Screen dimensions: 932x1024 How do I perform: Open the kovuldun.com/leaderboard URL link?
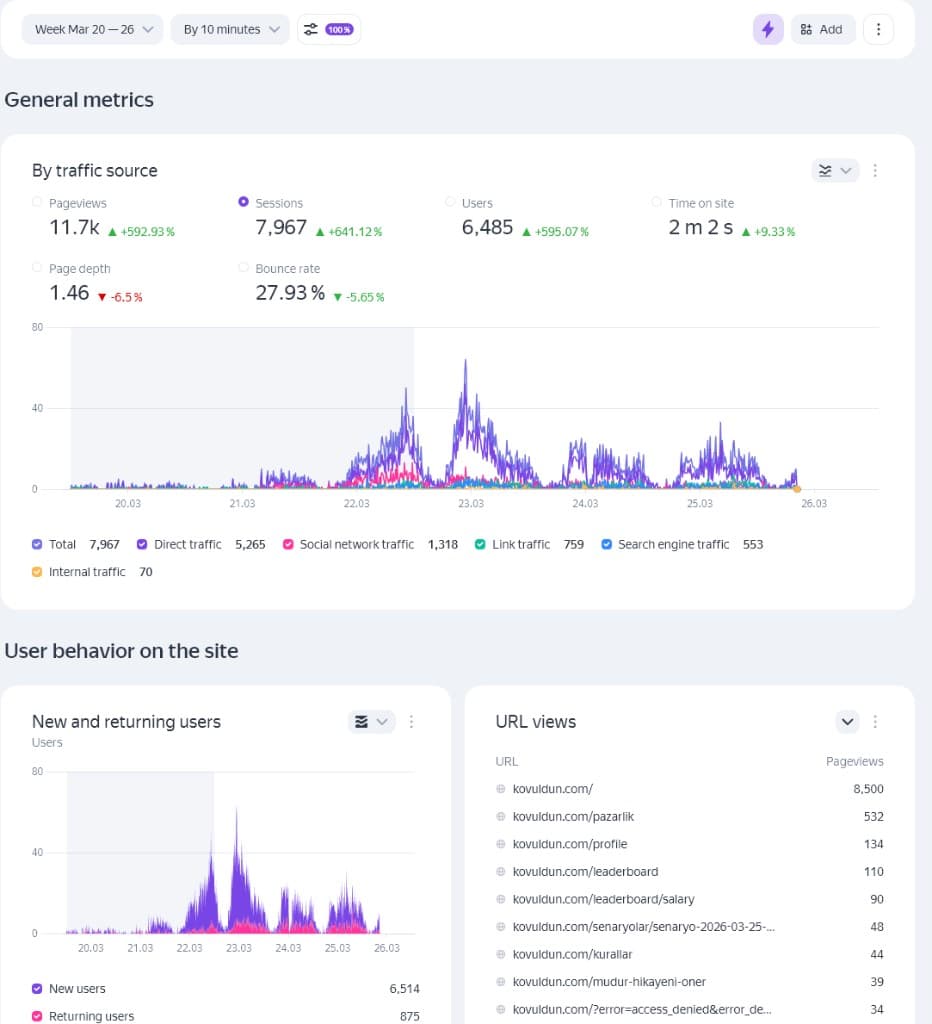tap(585, 872)
